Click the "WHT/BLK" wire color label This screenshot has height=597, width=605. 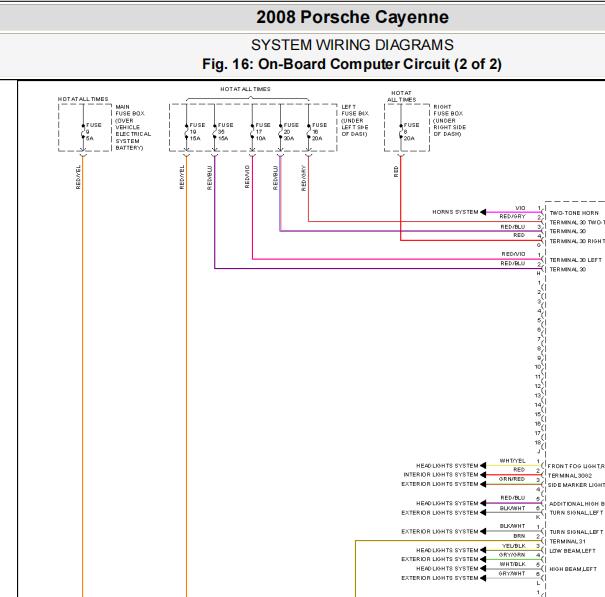[512, 564]
